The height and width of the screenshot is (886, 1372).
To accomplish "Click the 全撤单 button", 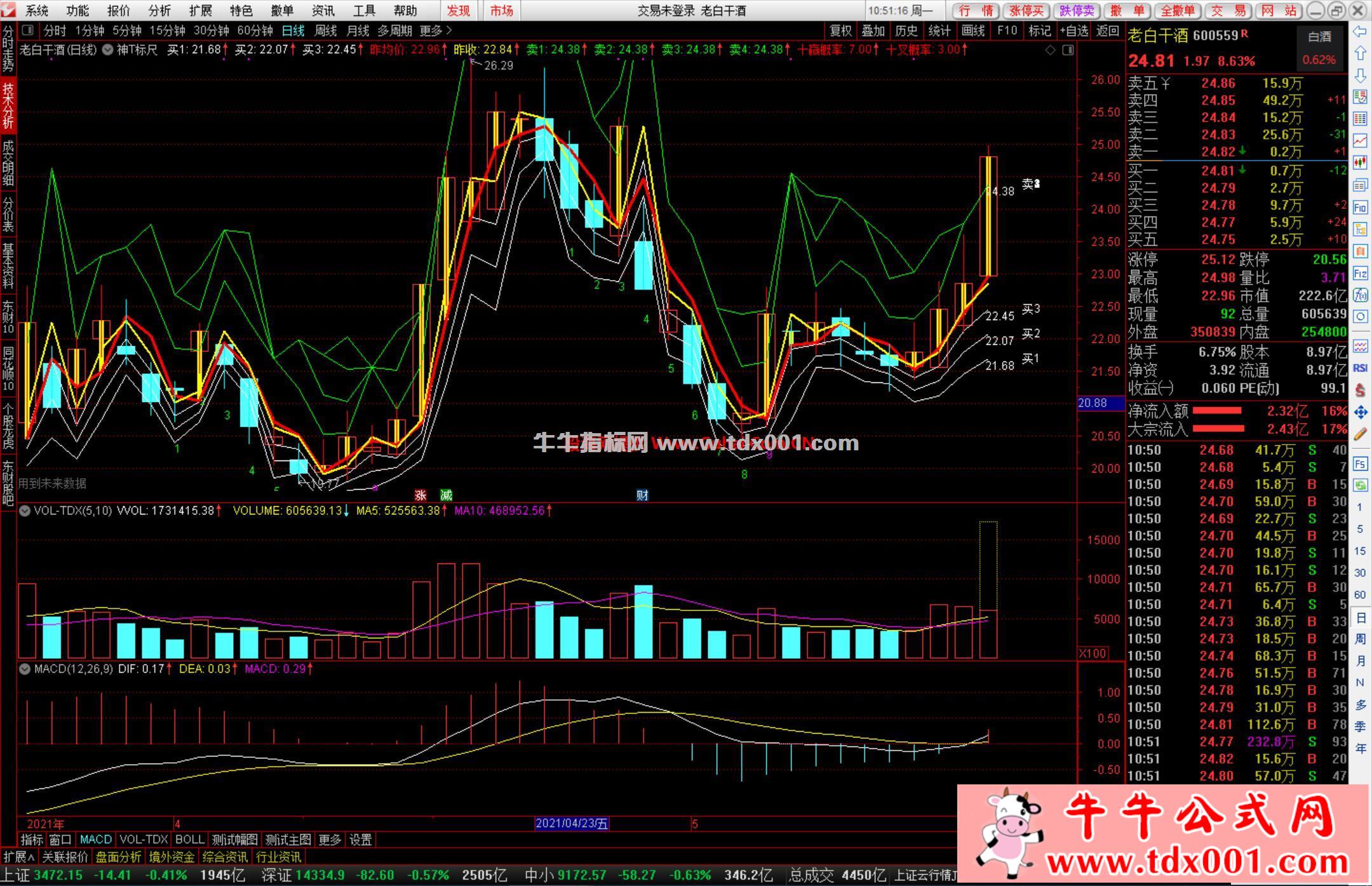I will [1177, 11].
